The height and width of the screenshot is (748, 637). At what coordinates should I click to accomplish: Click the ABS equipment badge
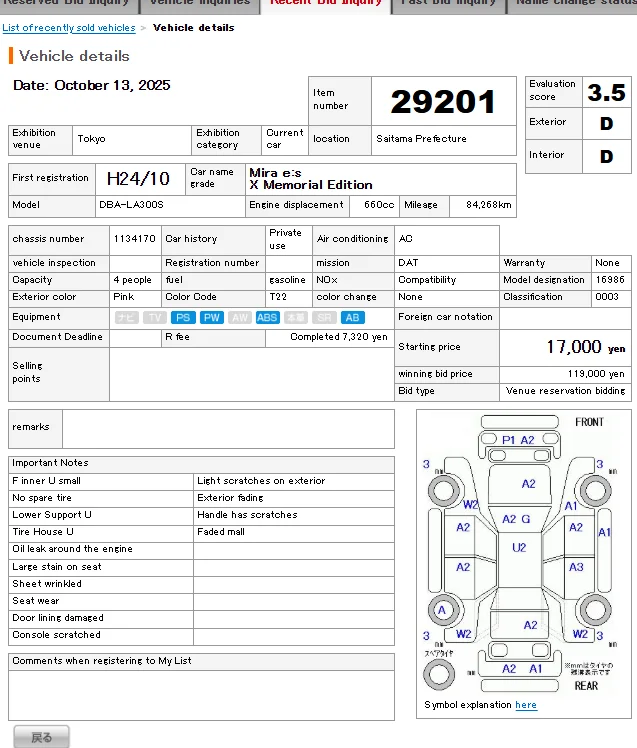pos(268,317)
